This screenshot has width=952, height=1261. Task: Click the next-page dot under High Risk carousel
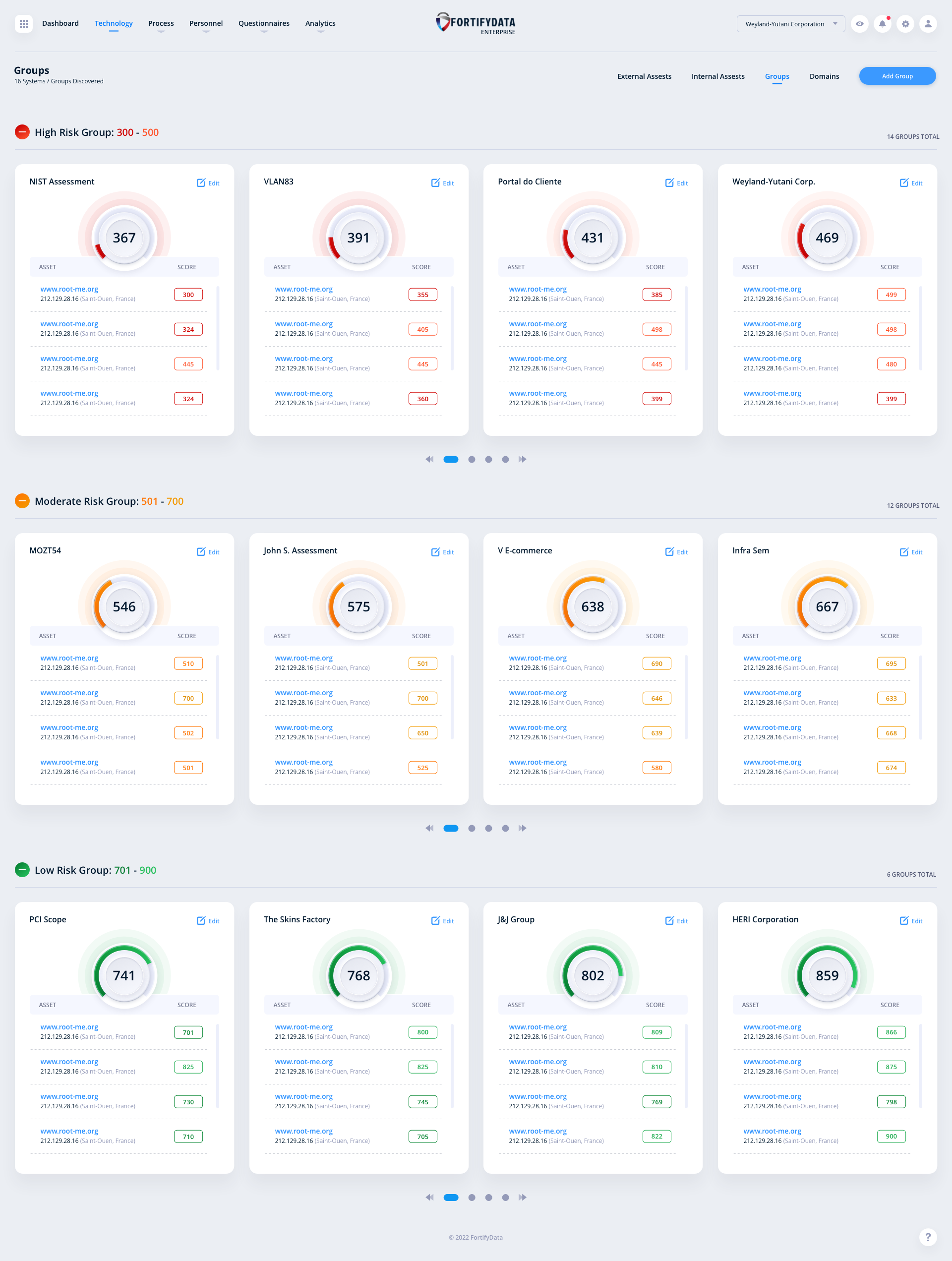click(x=472, y=459)
